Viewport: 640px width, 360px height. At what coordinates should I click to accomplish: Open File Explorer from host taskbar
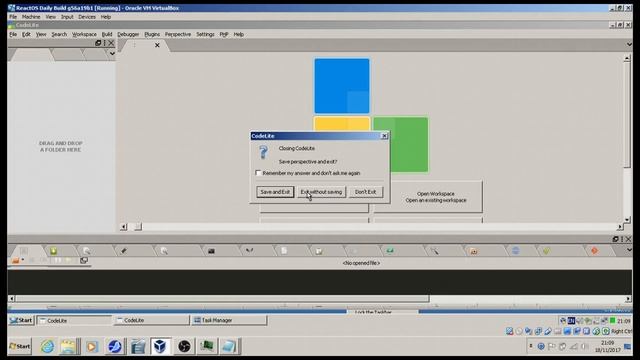coord(69,347)
